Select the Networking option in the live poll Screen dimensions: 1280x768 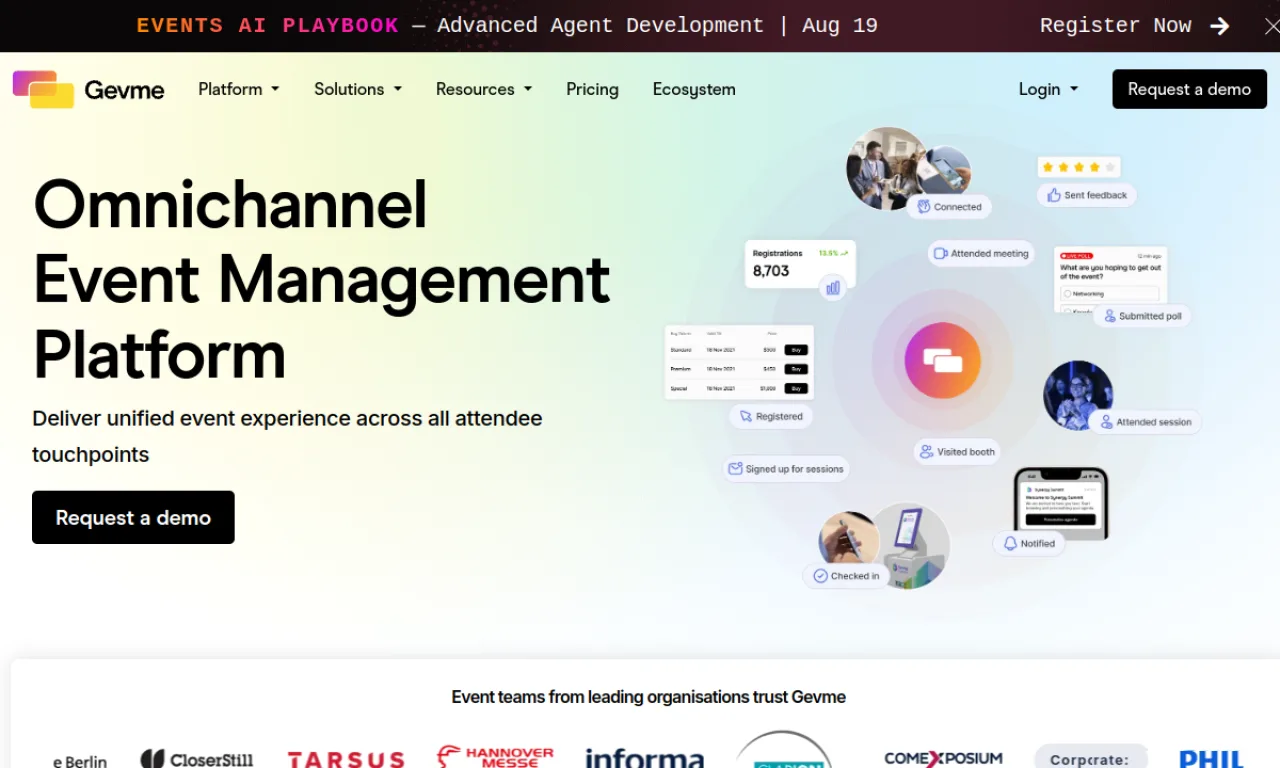tap(1110, 294)
